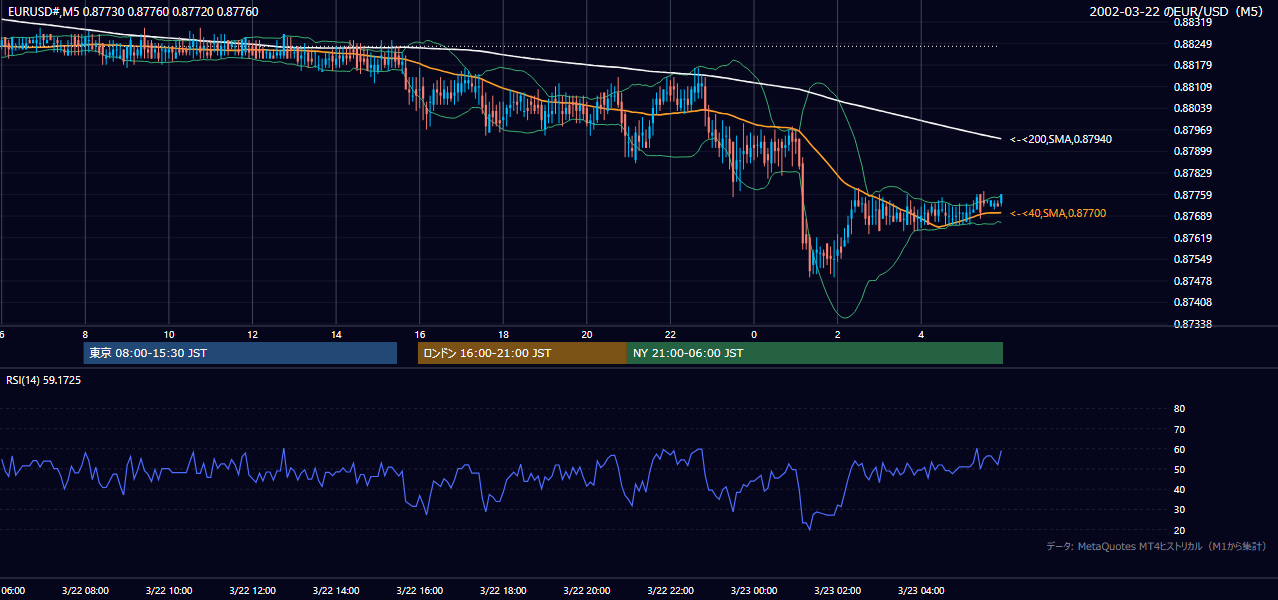Viewport: 1278px width, 600px height.
Task: Click the NY 21:00-06:00 JST session bar
Action: [x=815, y=353]
